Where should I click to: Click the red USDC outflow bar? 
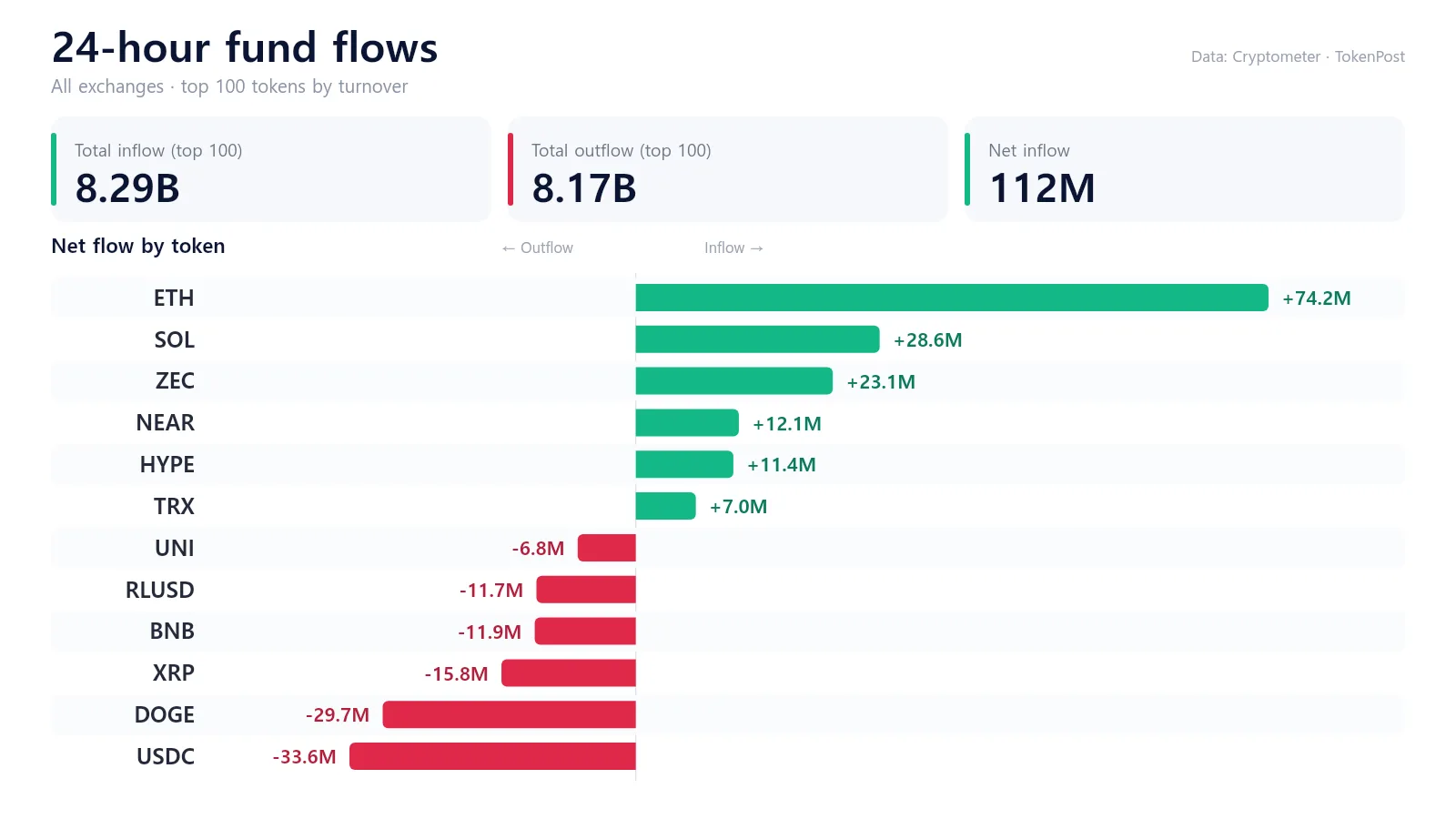tap(492, 756)
